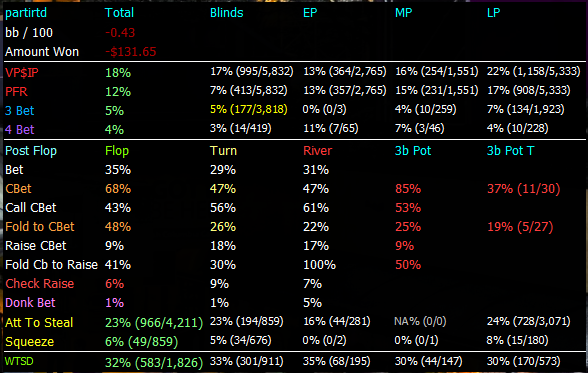The width and height of the screenshot is (588, 373).
Task: Click the 4 Bet stat label
Action: (x=20, y=130)
